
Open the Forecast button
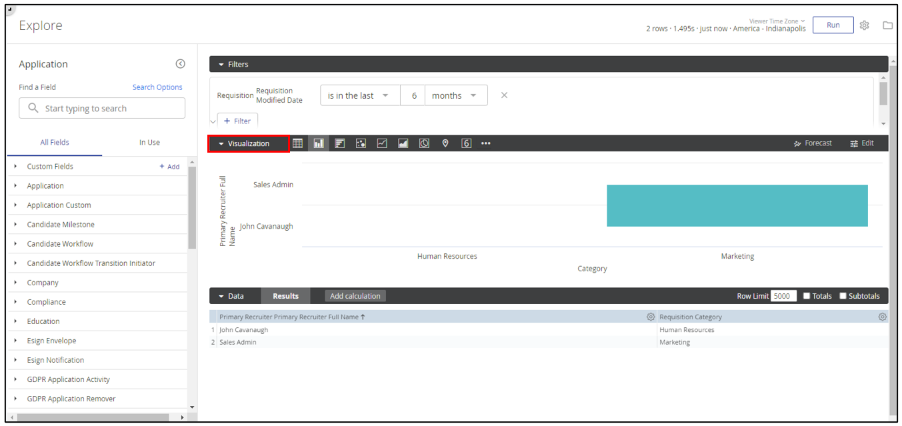pos(812,144)
